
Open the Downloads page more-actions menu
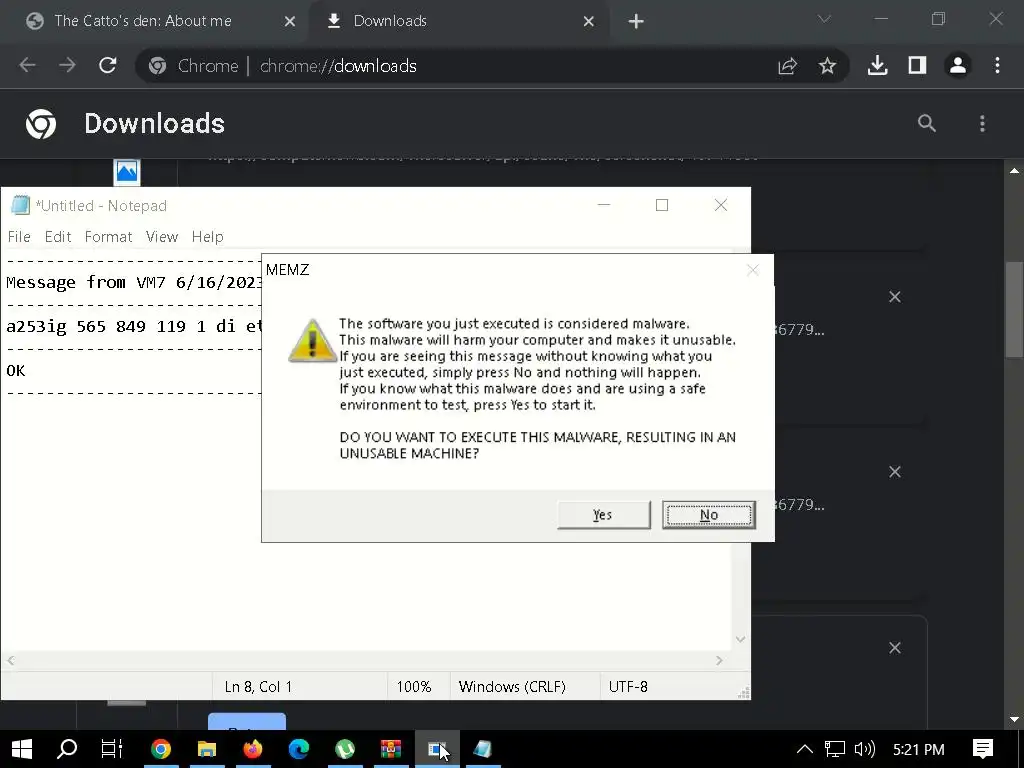click(x=982, y=123)
